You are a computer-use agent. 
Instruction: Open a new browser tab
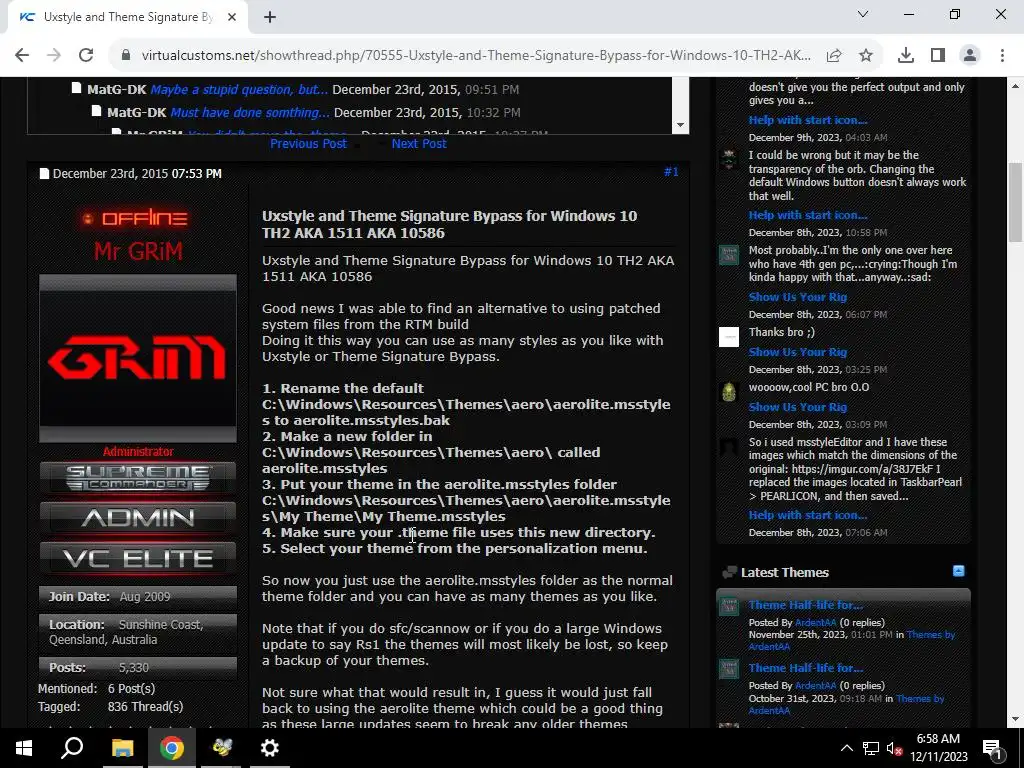tap(270, 17)
